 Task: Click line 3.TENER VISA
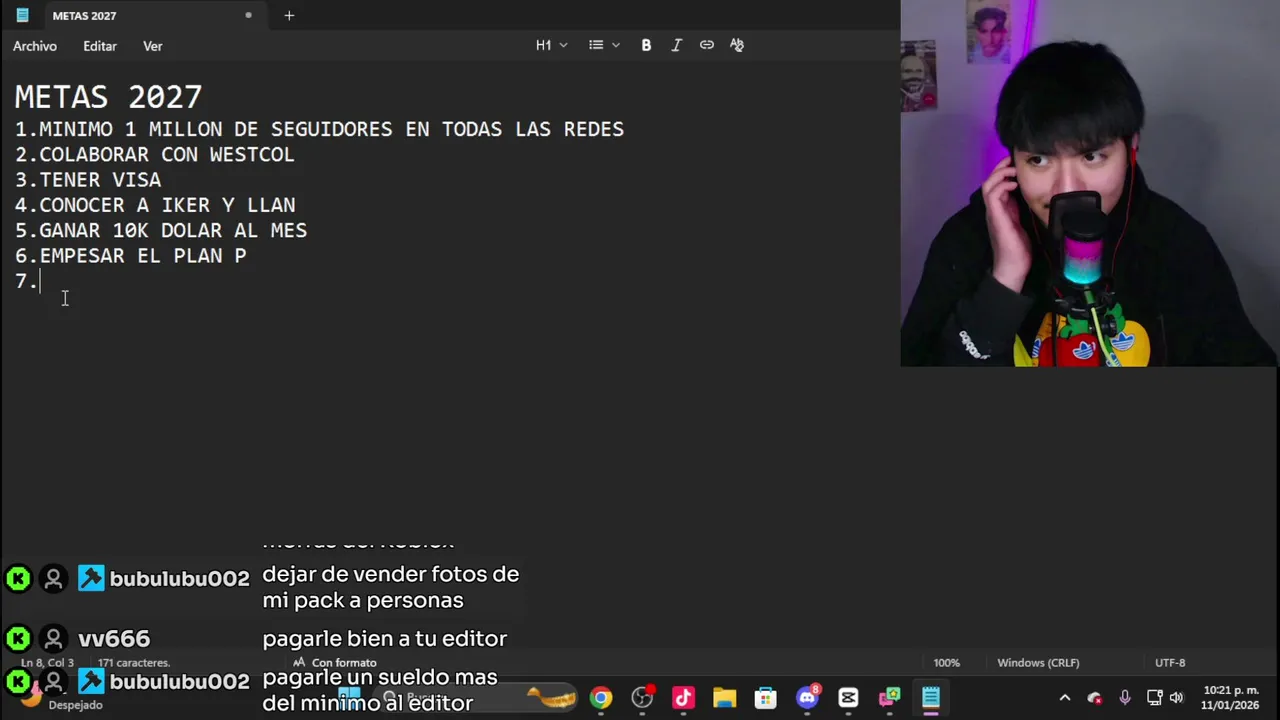pyautogui.click(x=88, y=180)
